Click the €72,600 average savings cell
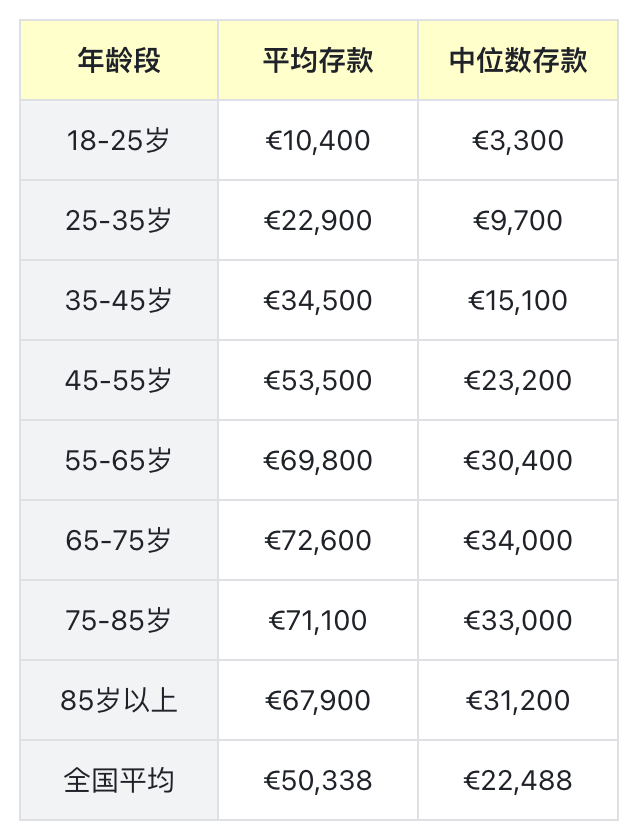The image size is (638, 840). coord(318,541)
